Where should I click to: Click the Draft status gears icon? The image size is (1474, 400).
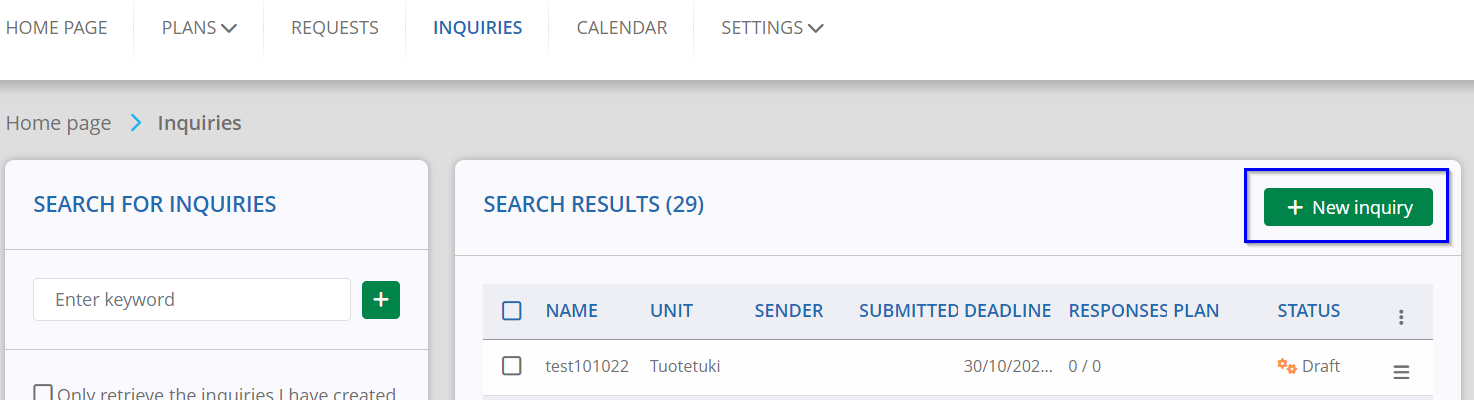pos(1287,366)
